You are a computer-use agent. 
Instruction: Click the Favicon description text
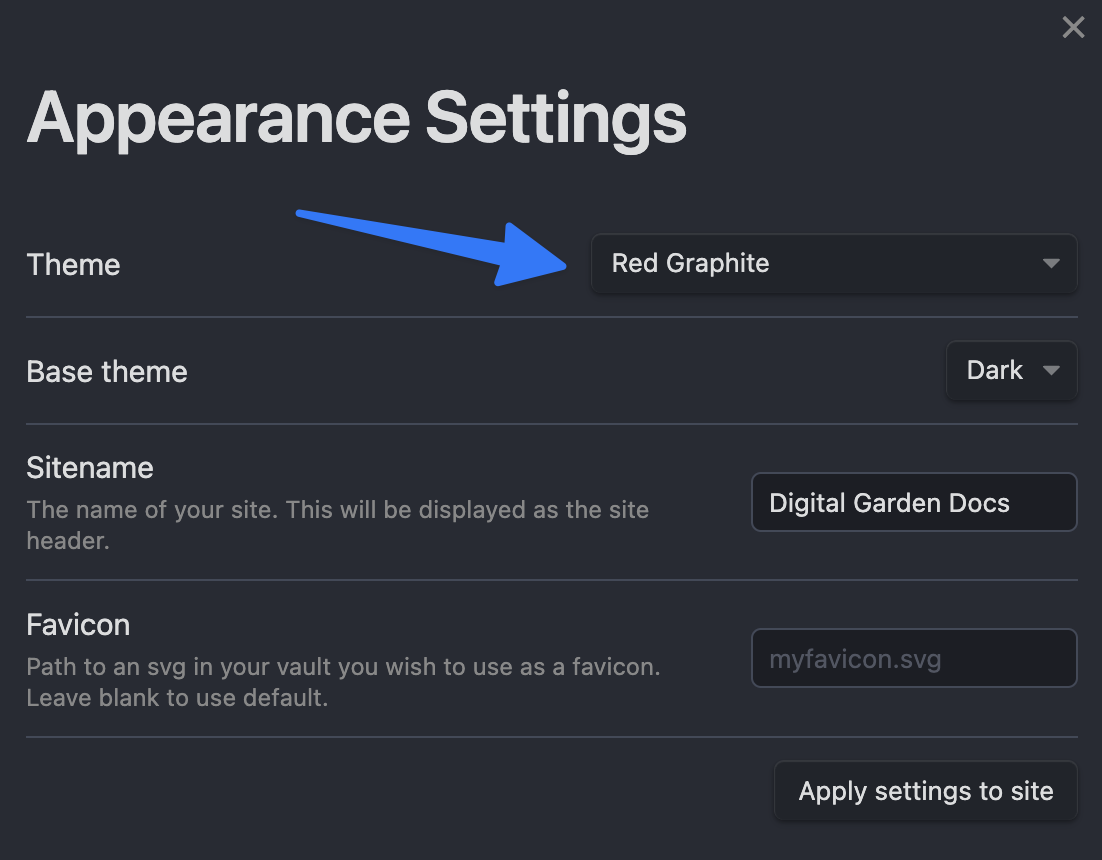tap(343, 681)
